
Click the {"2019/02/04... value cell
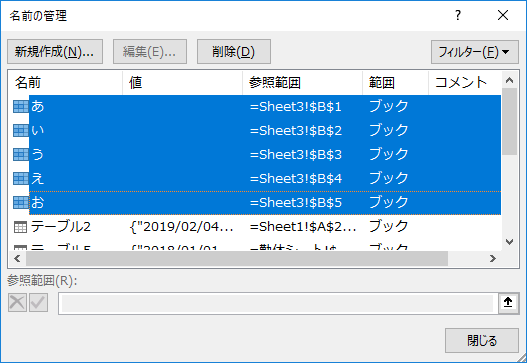(181, 227)
